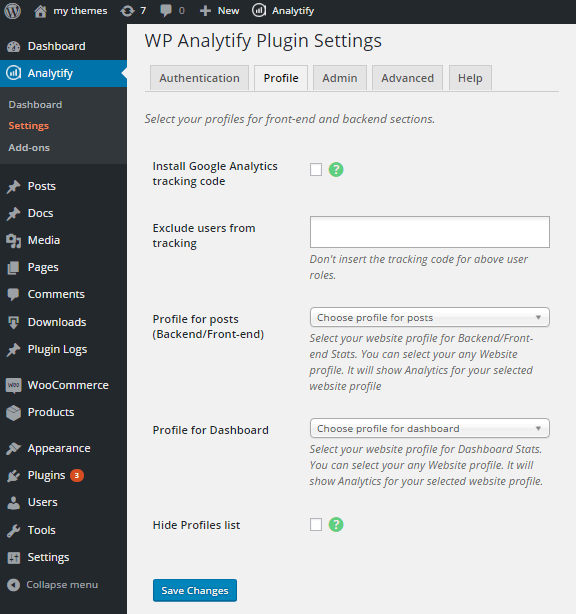Expand Choose profile for posts dropdown
The width and height of the screenshot is (576, 614).
430,317
